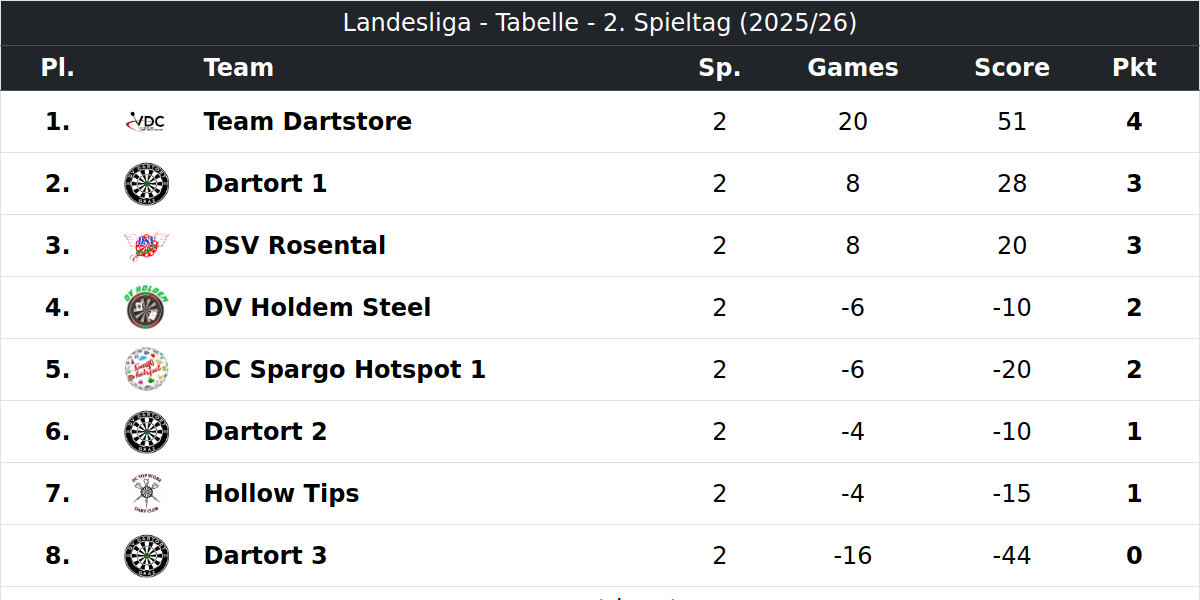Click the Score column header
Viewport: 1200px width, 600px height.
click(x=1012, y=68)
